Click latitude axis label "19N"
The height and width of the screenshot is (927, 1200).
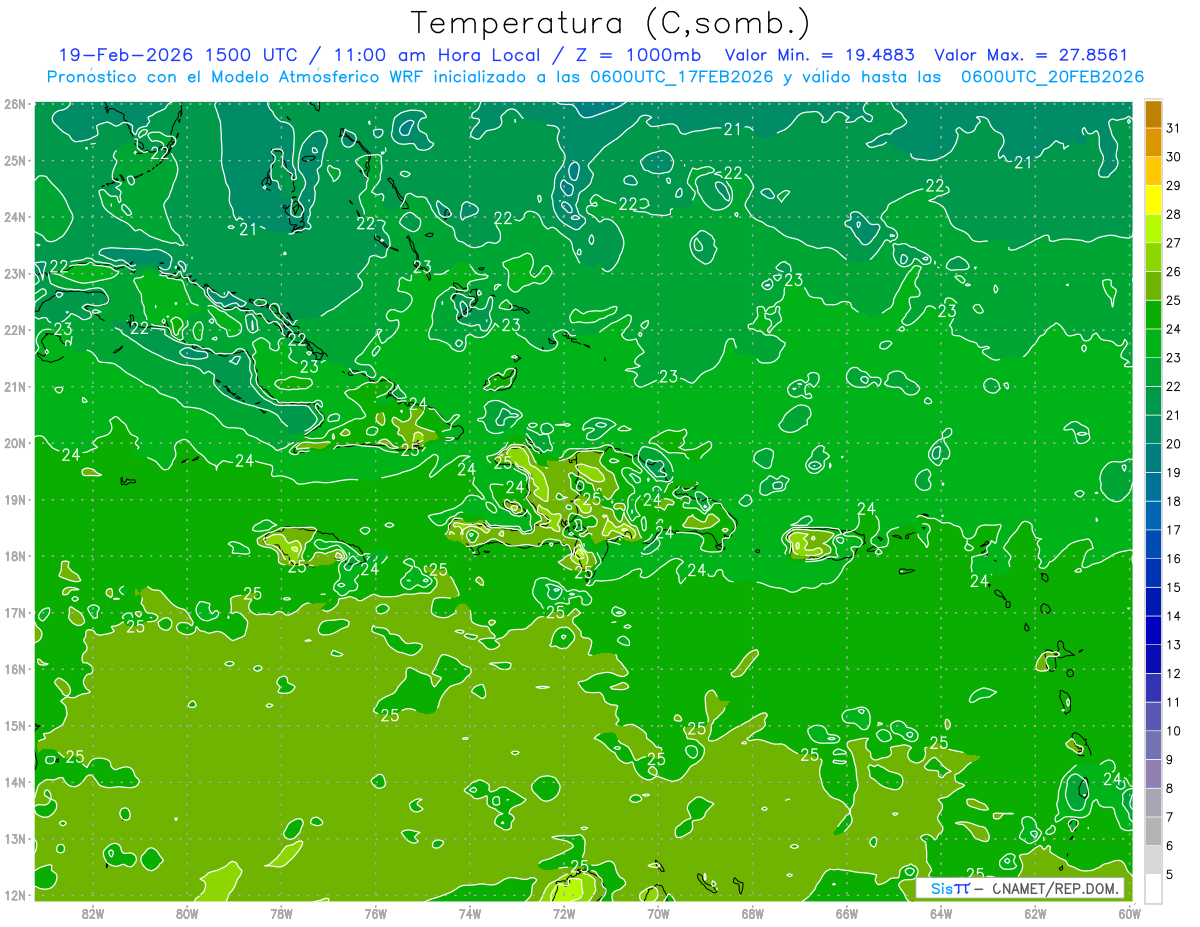15,500
